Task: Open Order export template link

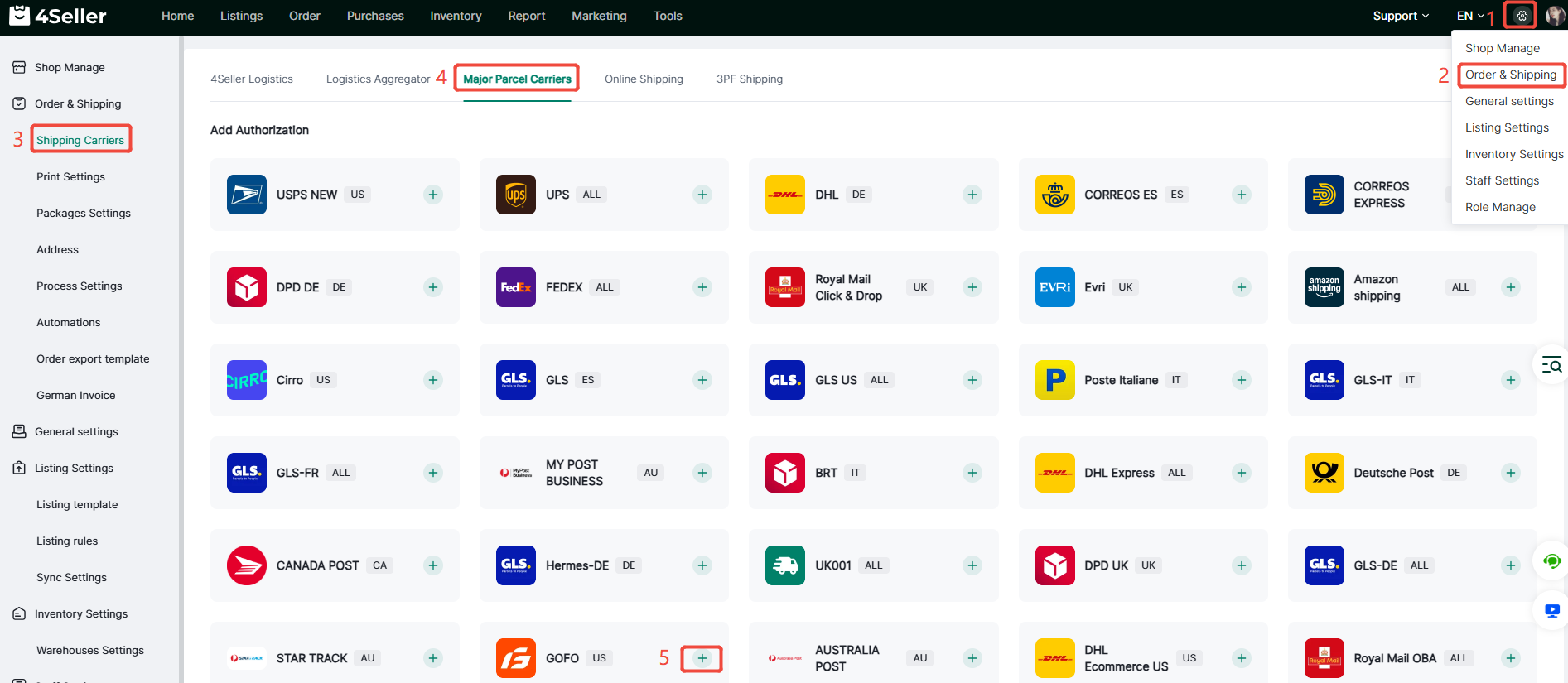Action: point(93,358)
